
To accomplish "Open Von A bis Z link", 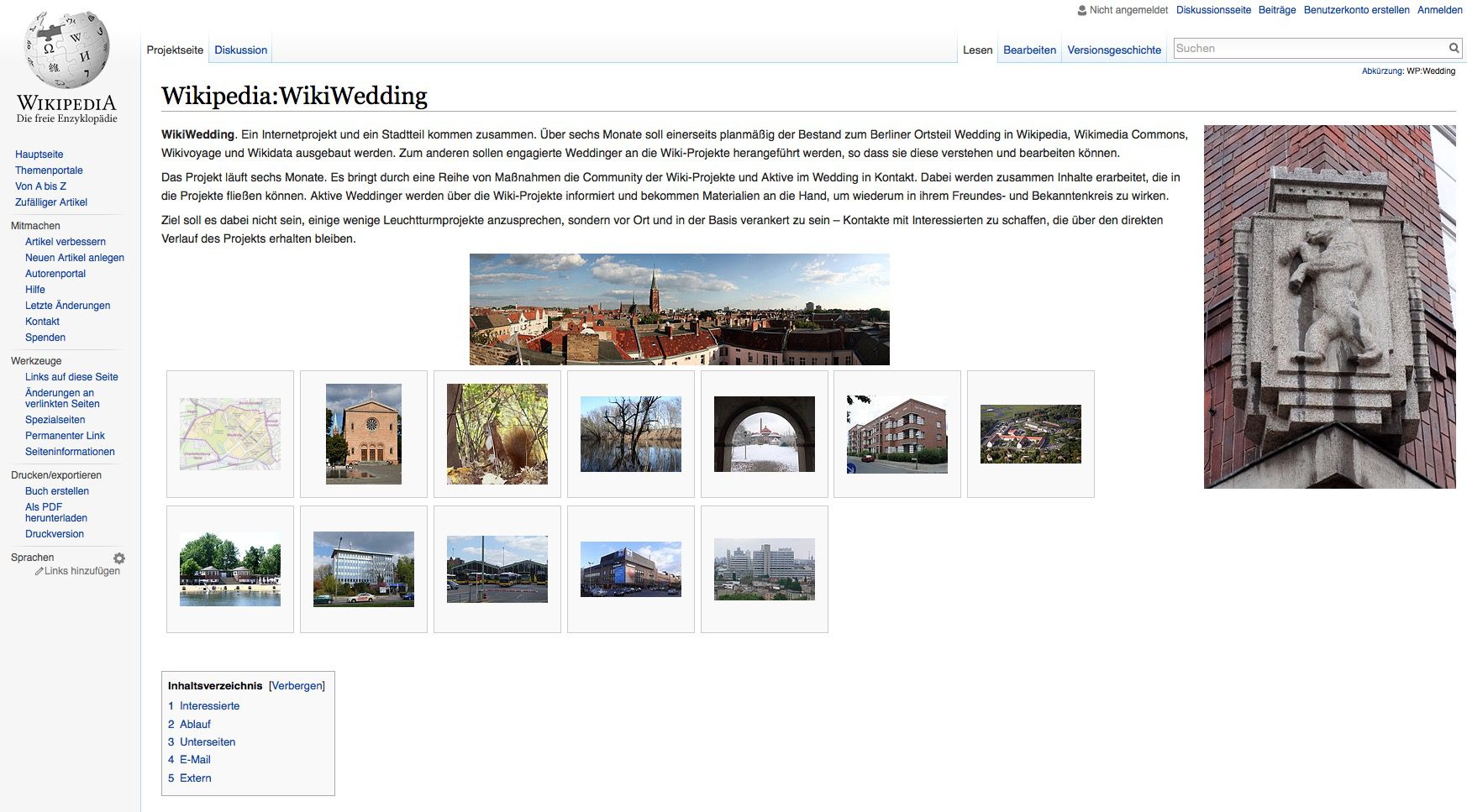I will click(40, 186).
